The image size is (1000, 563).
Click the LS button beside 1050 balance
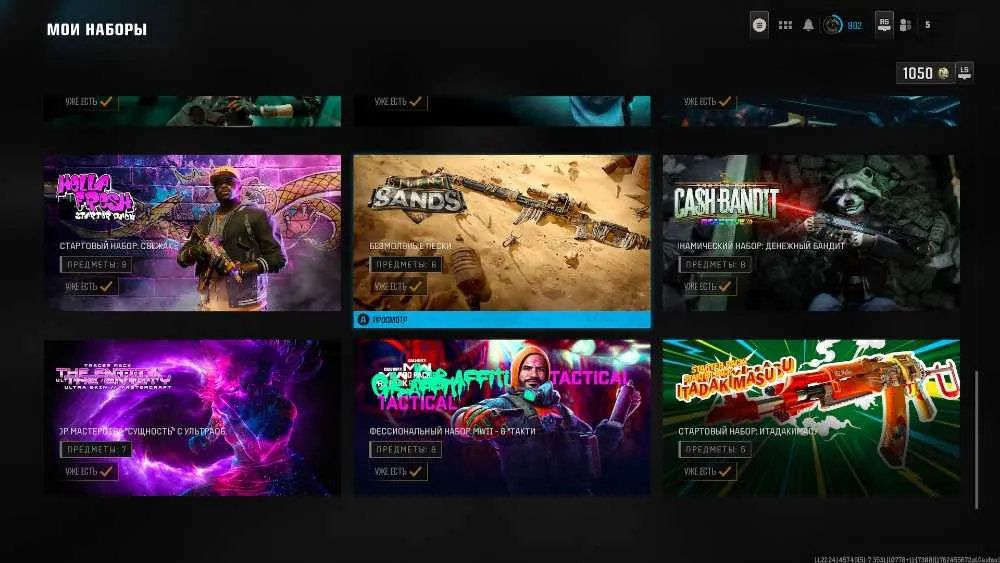(x=964, y=71)
